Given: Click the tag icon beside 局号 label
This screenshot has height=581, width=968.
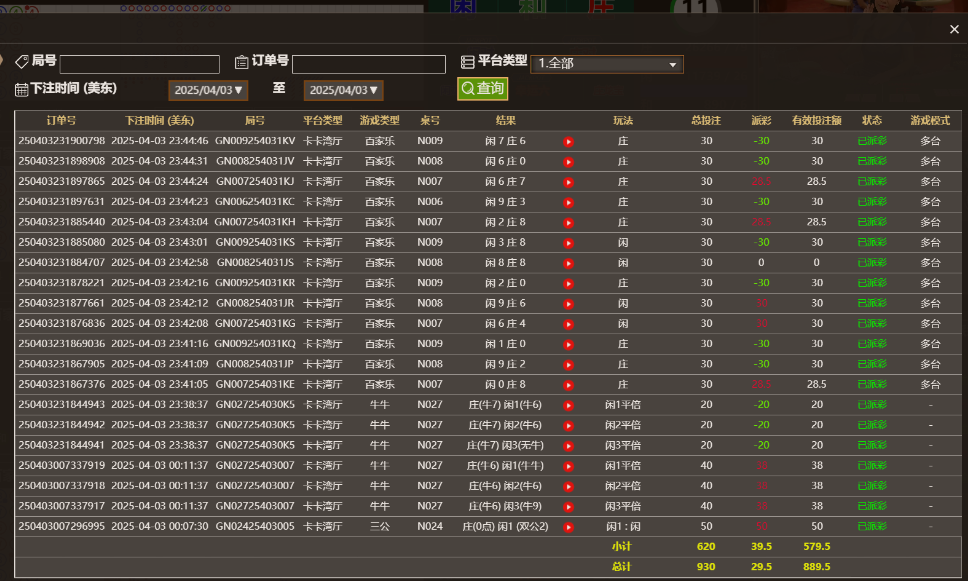Looking at the screenshot, I should coord(22,61).
